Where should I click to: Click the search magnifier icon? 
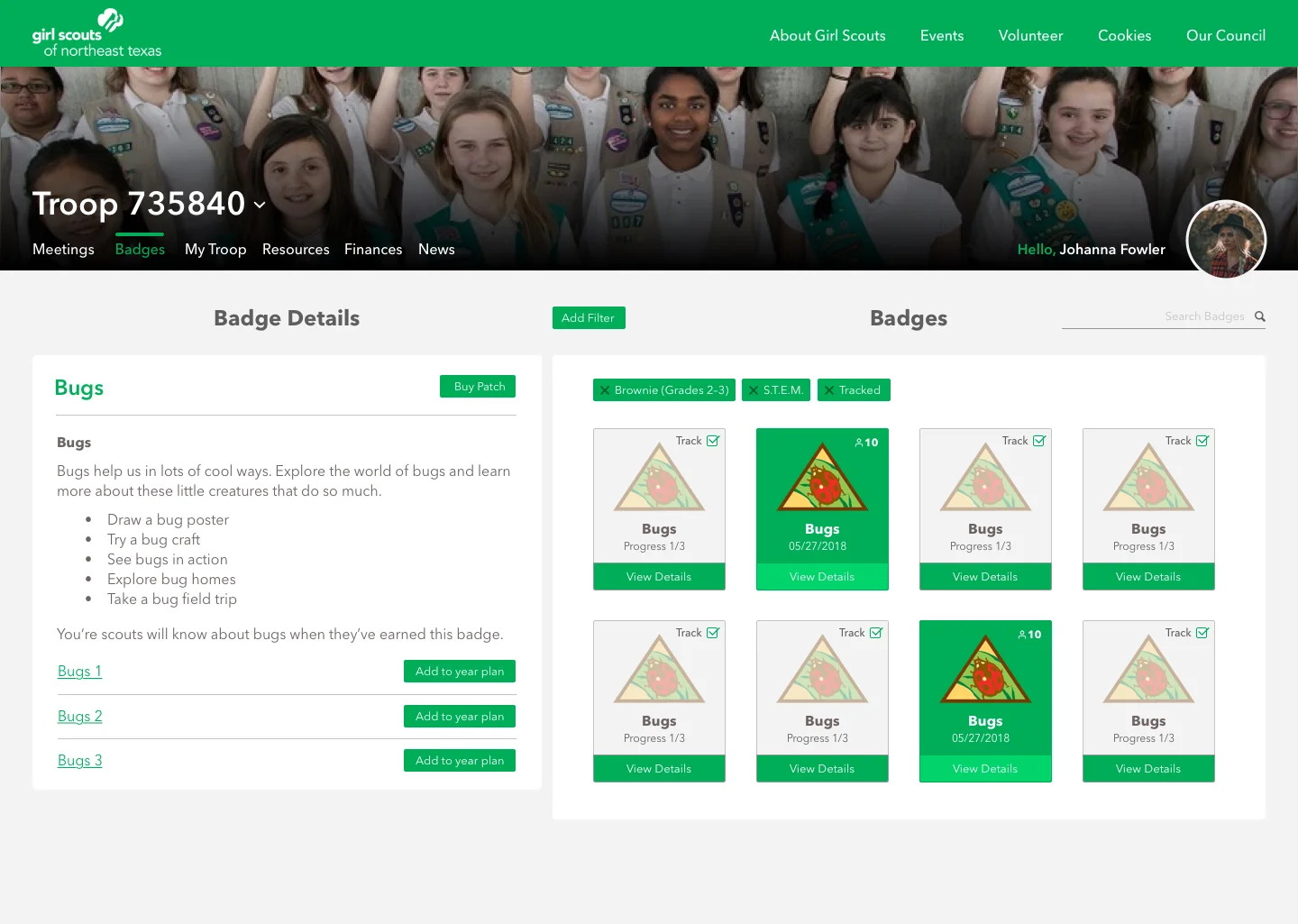pos(1259,316)
